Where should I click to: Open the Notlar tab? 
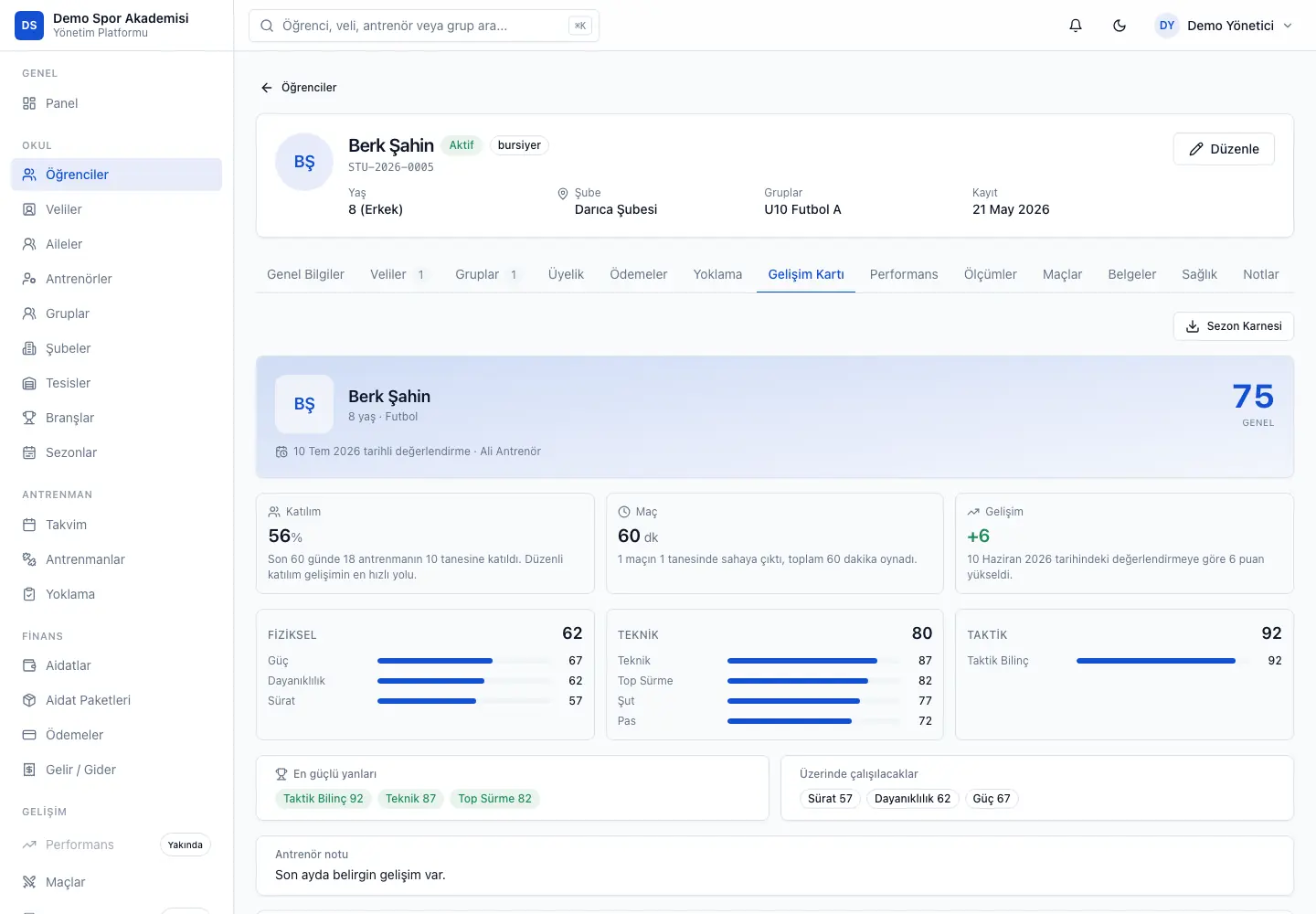click(x=1261, y=274)
